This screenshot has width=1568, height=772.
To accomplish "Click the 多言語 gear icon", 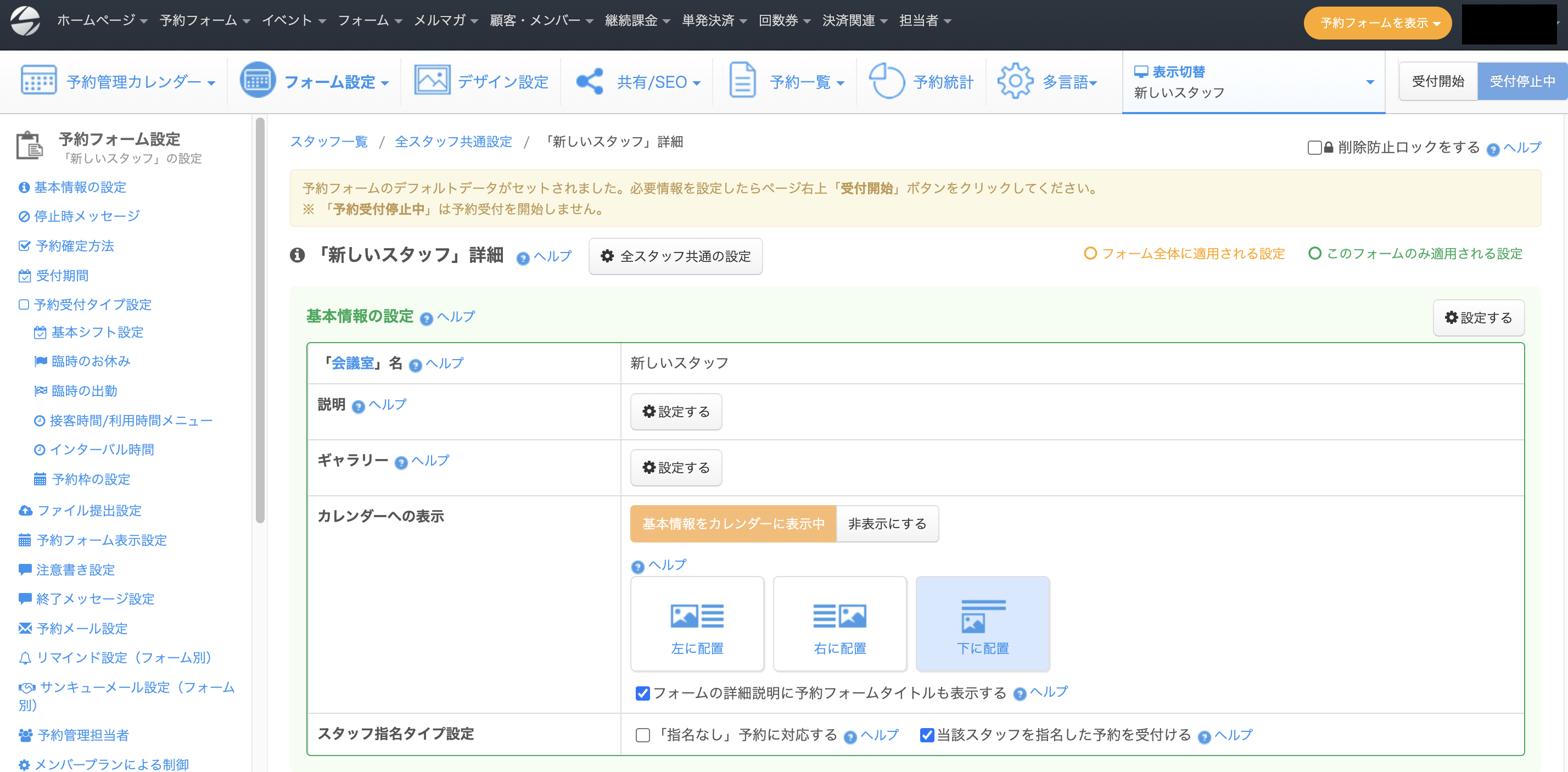I will click(1015, 80).
